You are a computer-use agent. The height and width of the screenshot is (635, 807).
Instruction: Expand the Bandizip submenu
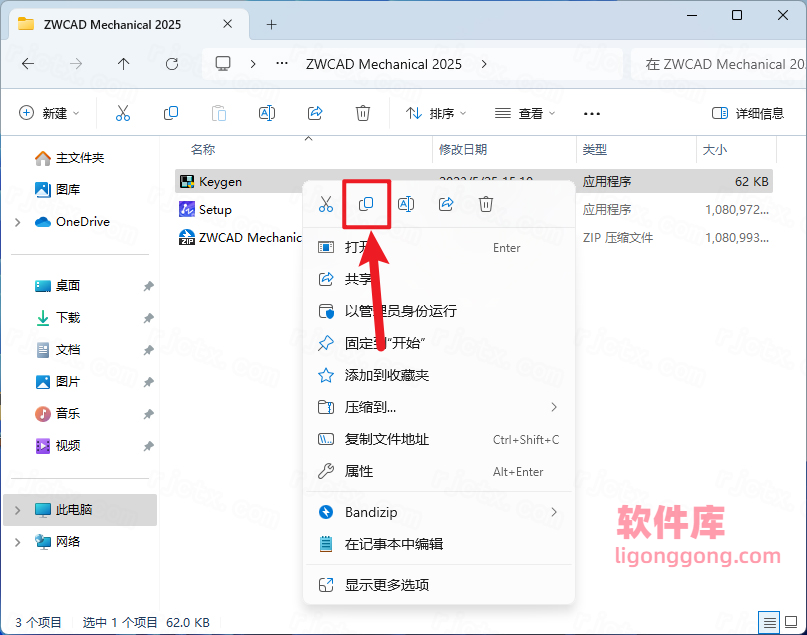554,512
